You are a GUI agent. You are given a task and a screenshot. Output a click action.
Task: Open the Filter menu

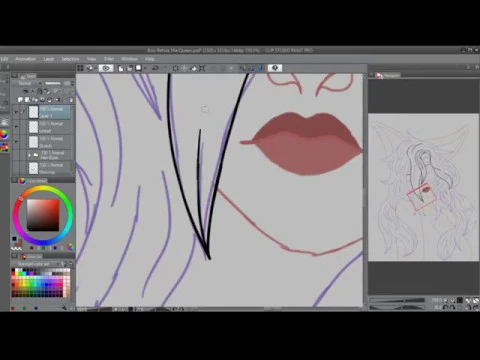(x=109, y=59)
